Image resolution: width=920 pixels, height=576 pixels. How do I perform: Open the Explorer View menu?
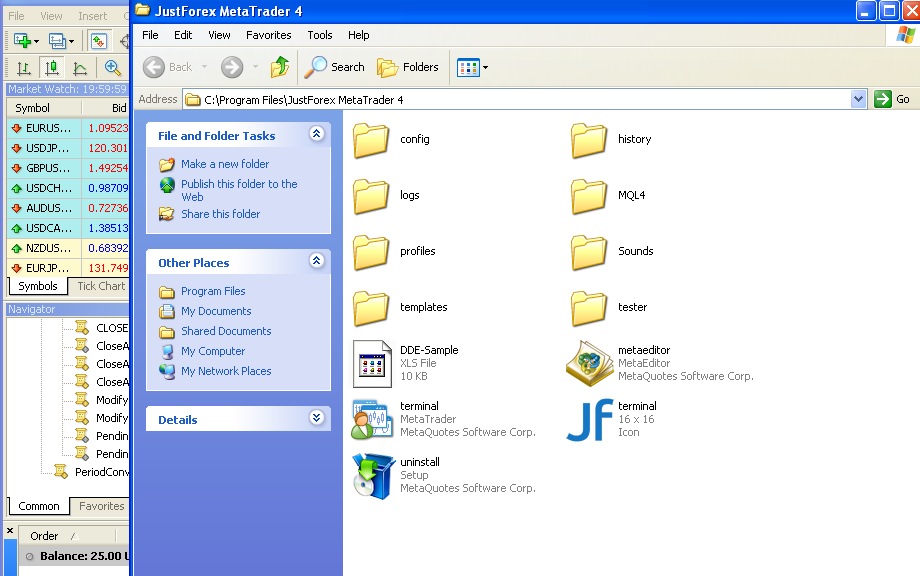point(219,35)
